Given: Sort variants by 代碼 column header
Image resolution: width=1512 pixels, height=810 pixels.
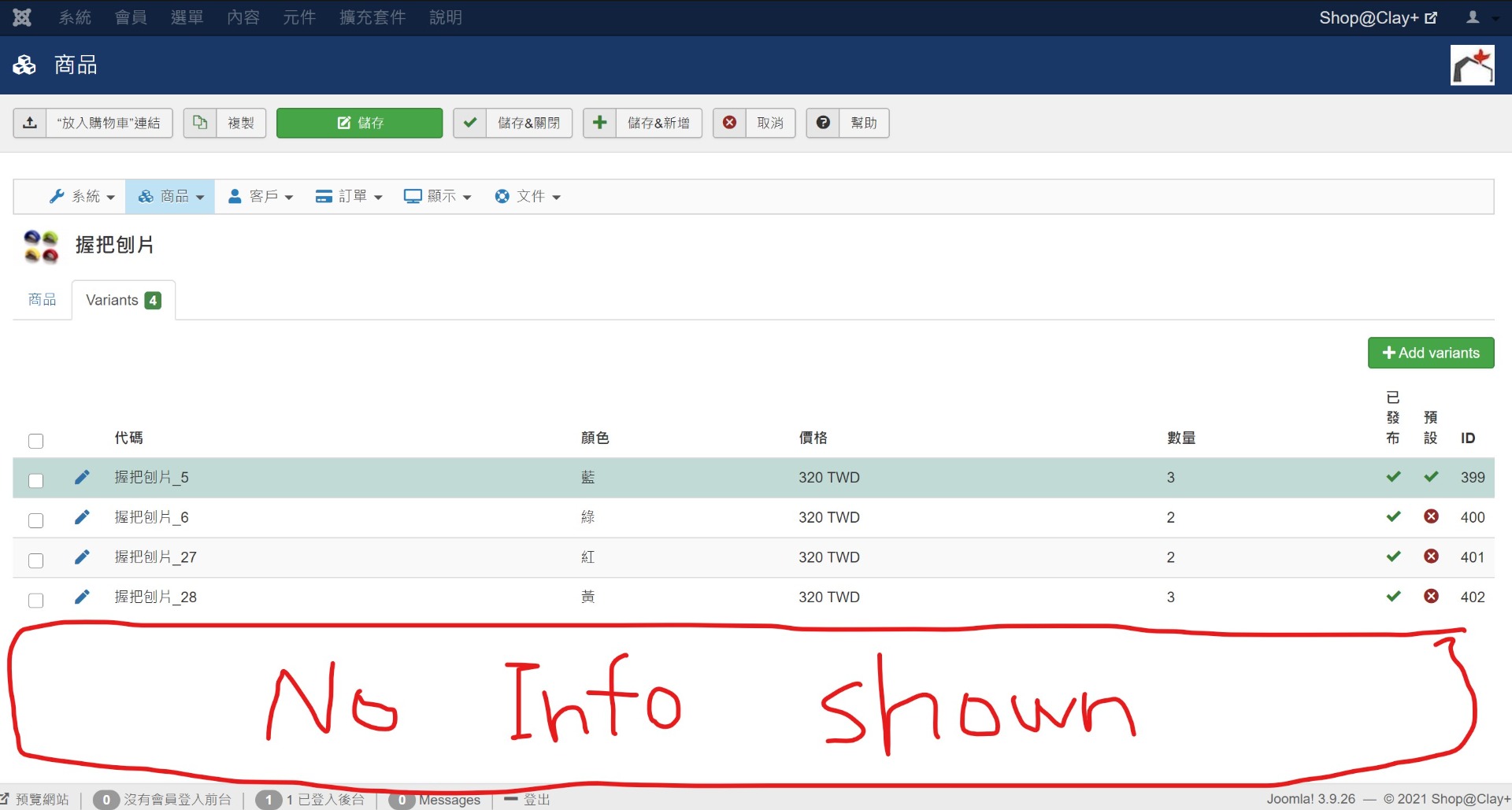Looking at the screenshot, I should (129, 438).
